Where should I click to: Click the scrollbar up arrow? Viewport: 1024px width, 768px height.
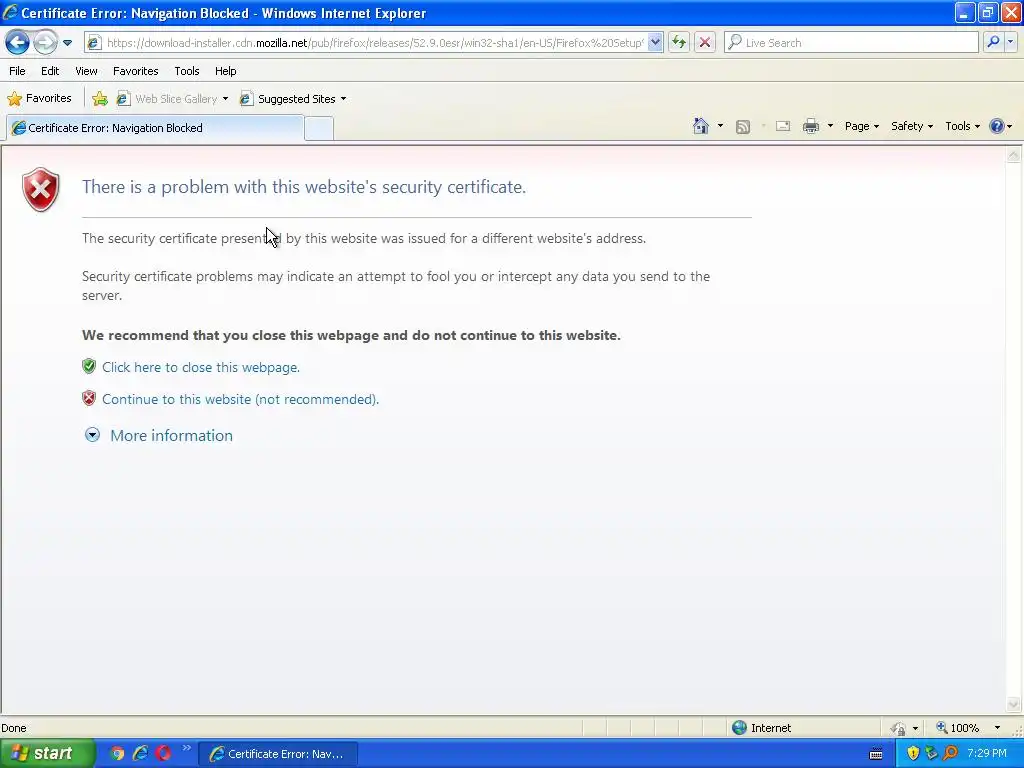[x=1013, y=155]
